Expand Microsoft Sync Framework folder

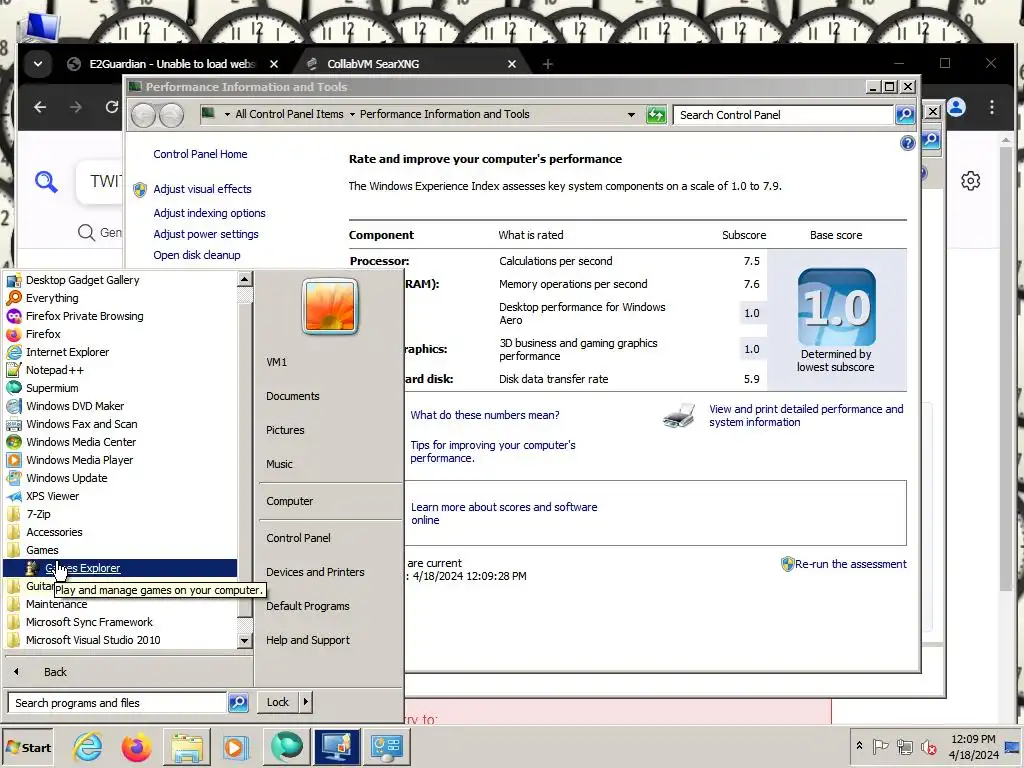pyautogui.click(x=89, y=622)
